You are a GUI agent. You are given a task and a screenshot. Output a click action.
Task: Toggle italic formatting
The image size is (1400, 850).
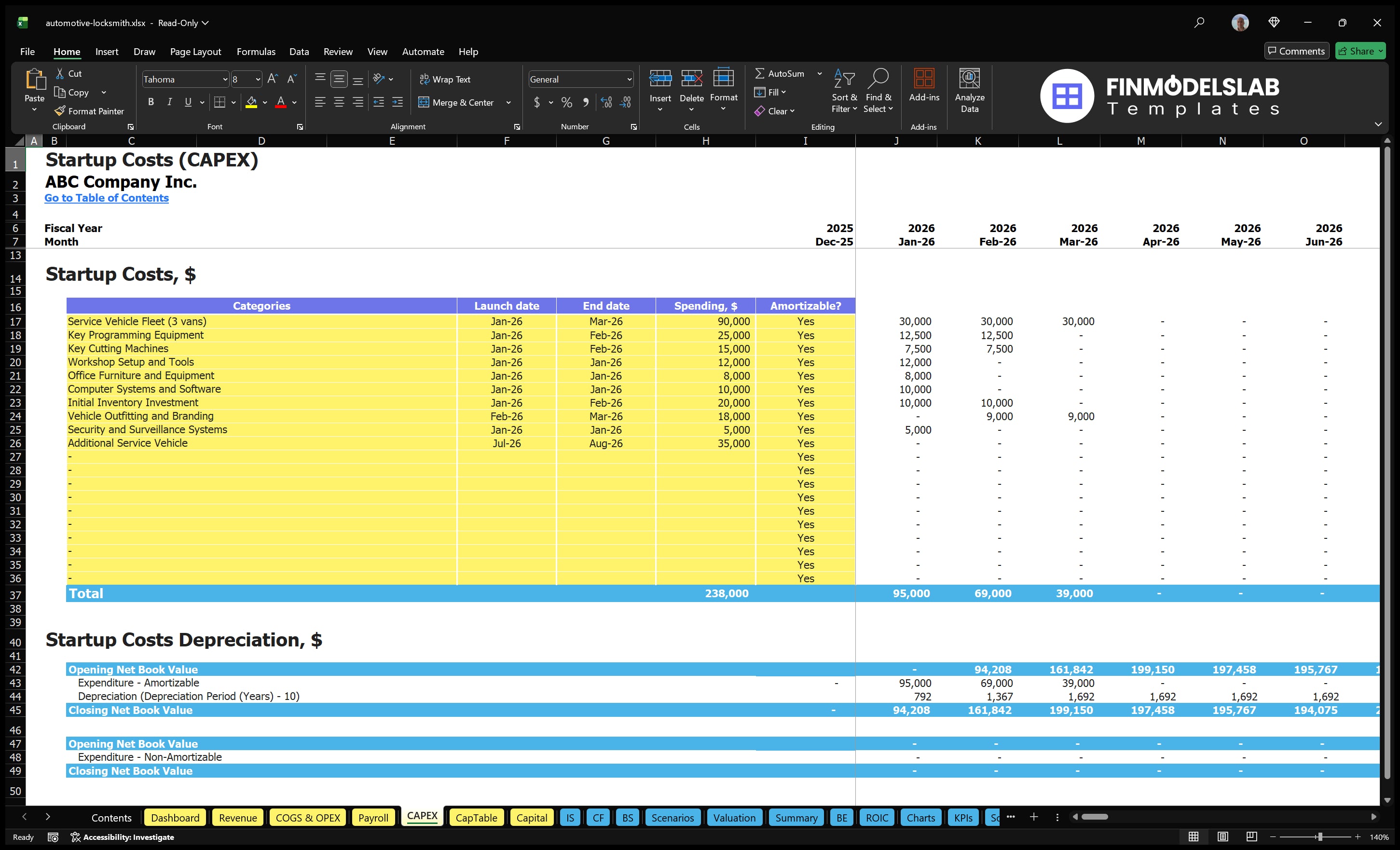pos(169,102)
